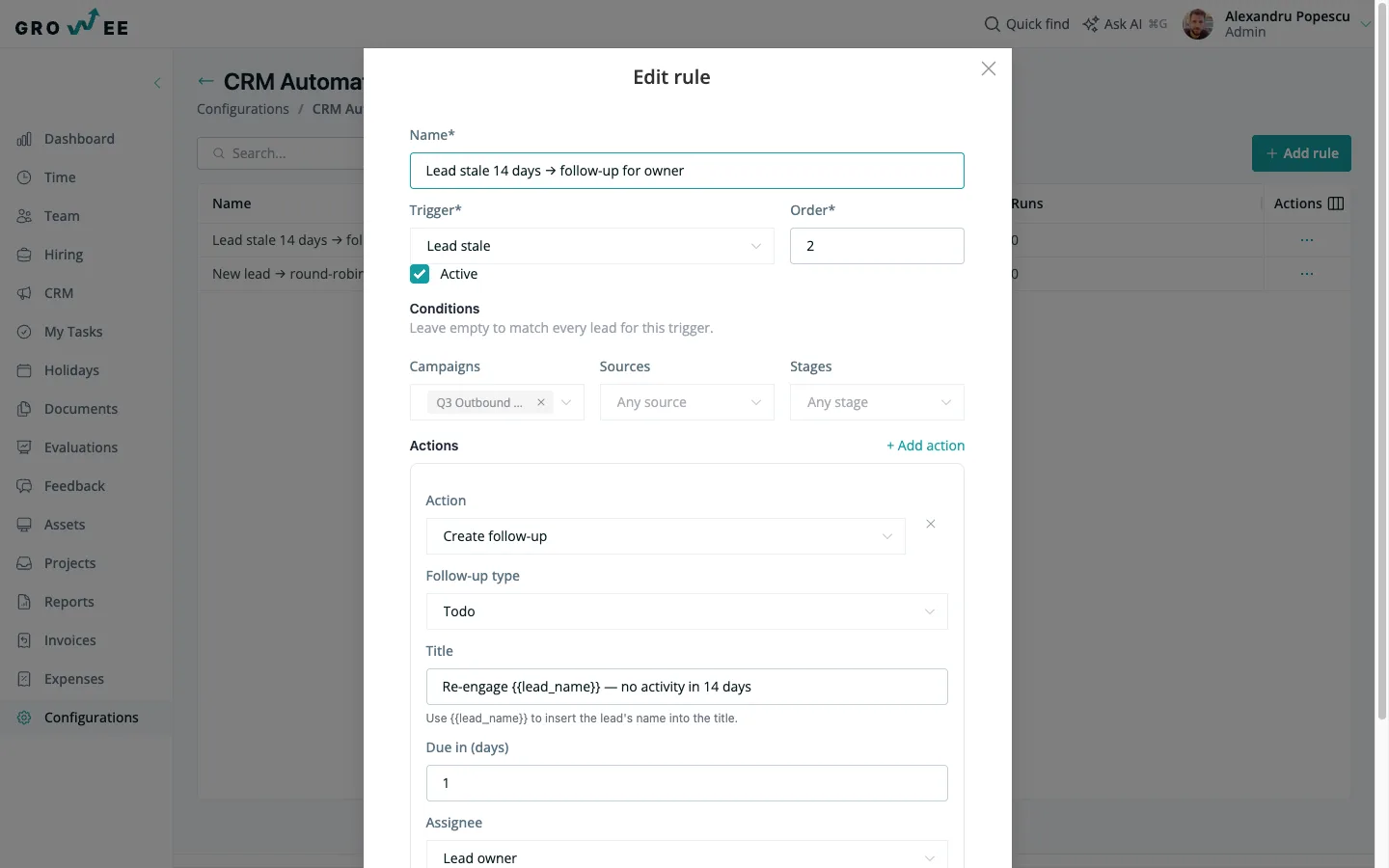Click the rules Search box
The width and height of the screenshot is (1389, 868).
(281, 153)
